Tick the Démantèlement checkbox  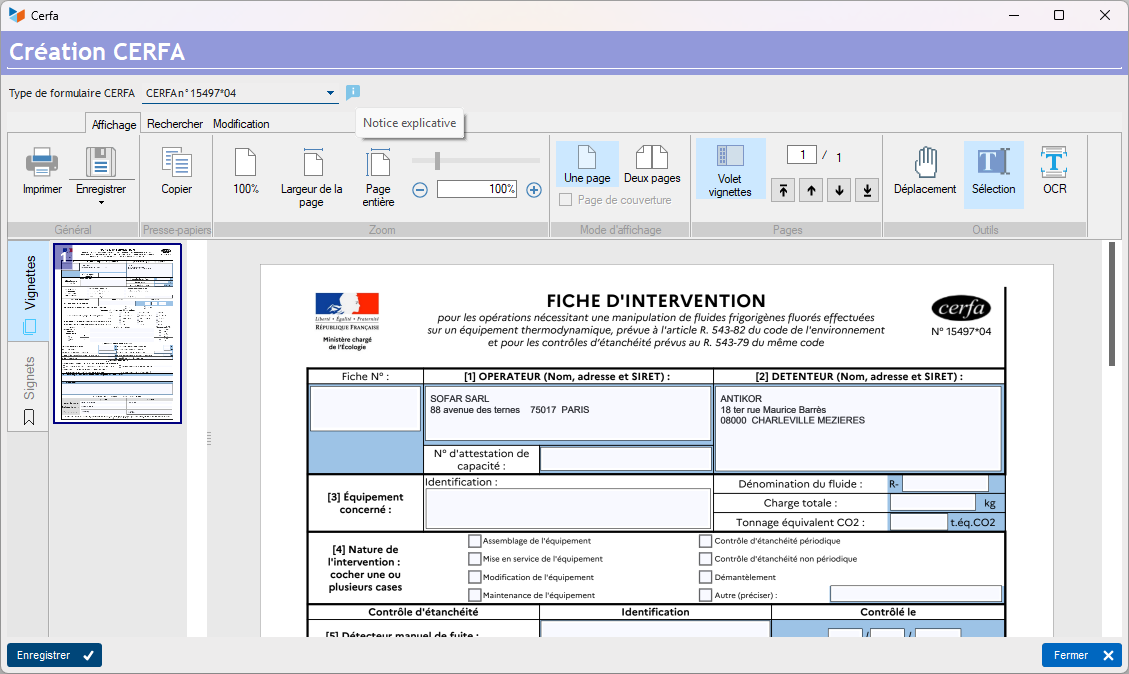coord(706,577)
